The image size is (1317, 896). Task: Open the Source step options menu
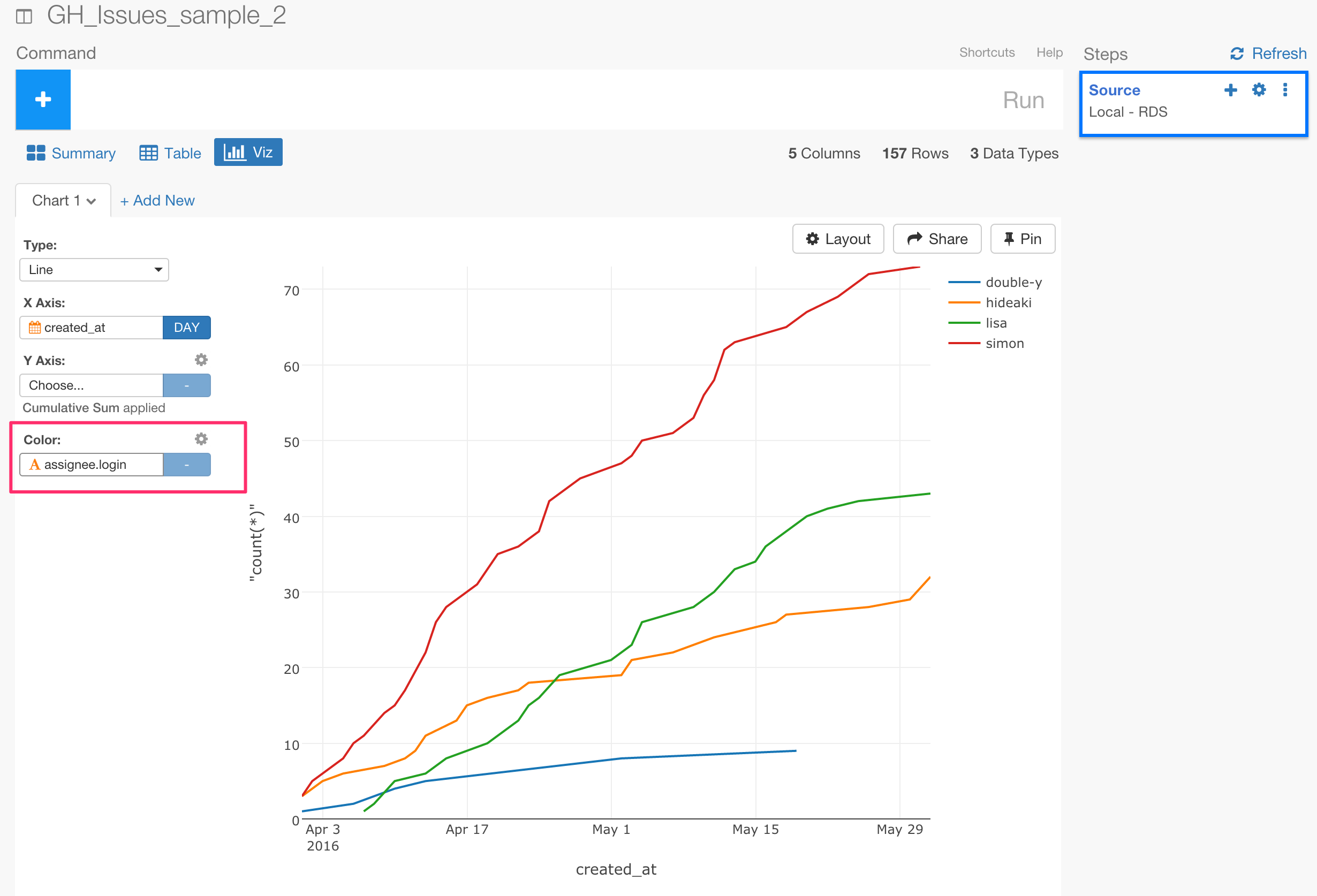coord(1285,89)
